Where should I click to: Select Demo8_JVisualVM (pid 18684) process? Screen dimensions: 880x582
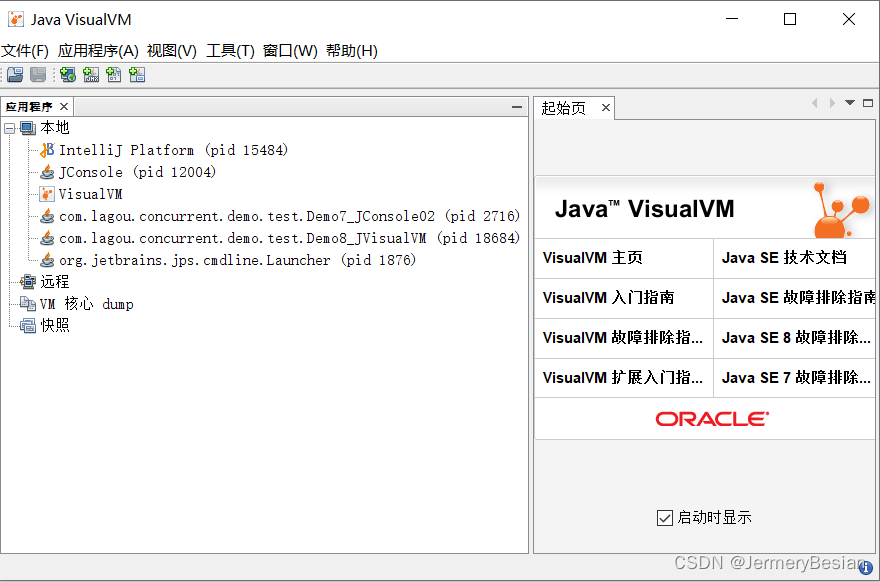coord(290,238)
